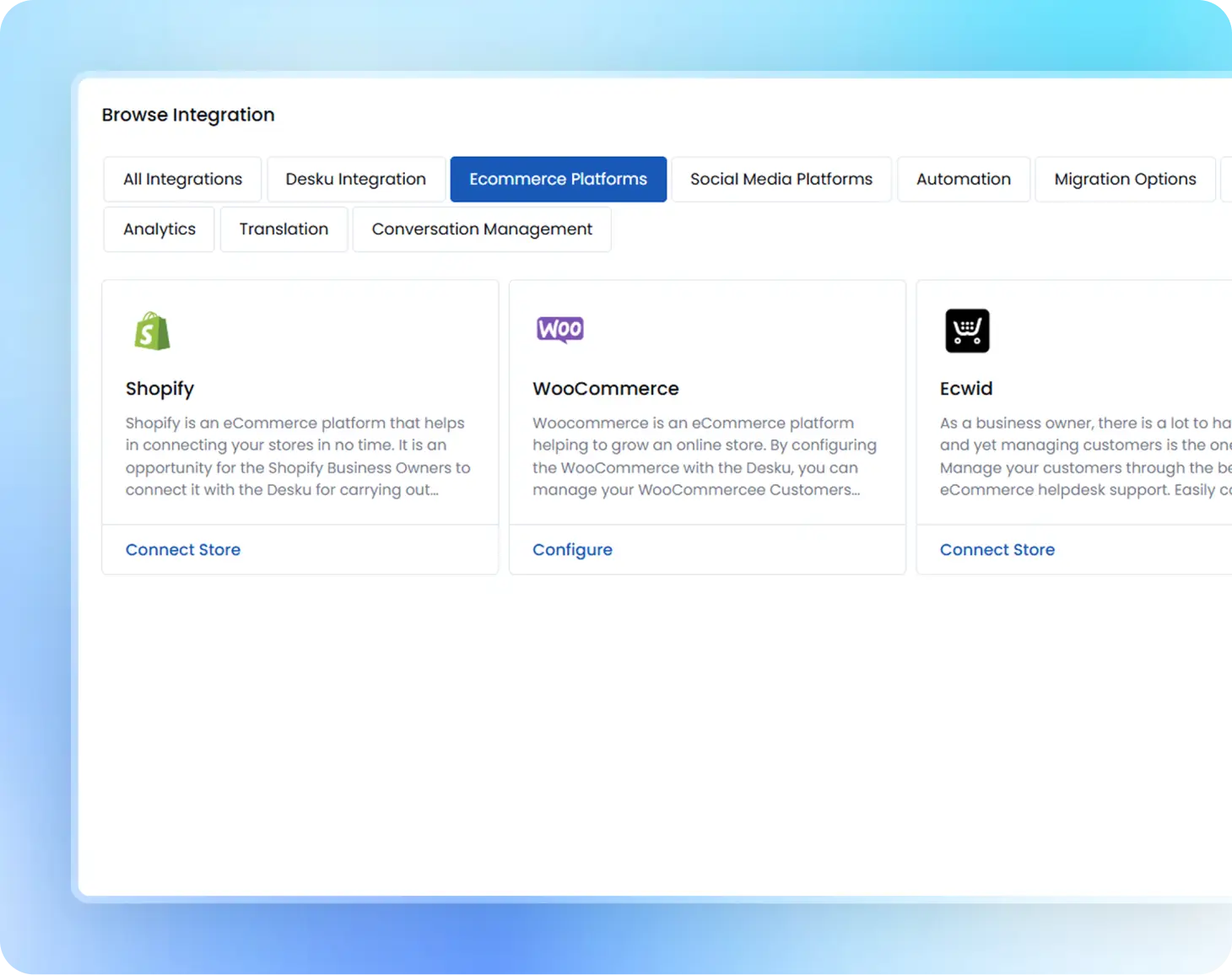Image resolution: width=1232 pixels, height=975 pixels.
Task: Click the Ecwid description paragraph
Action: 1085,456
